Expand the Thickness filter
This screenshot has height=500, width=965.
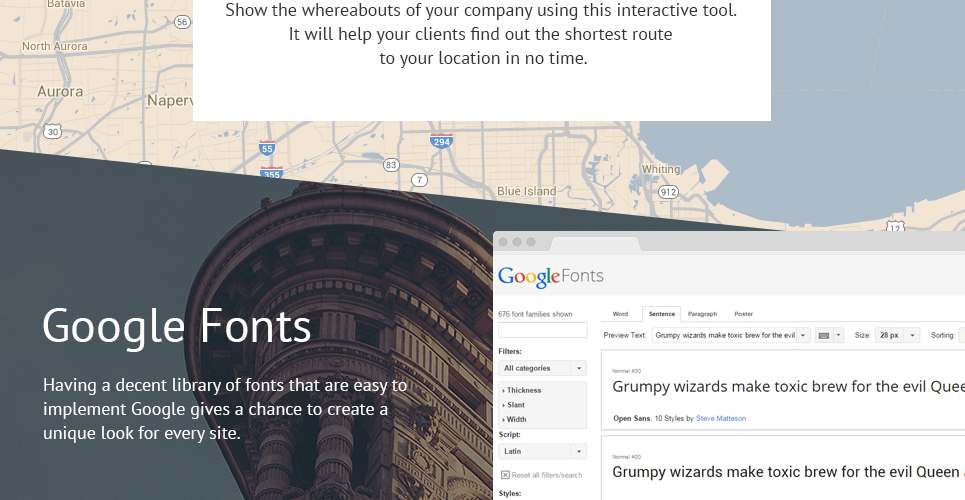pyautogui.click(x=522, y=390)
